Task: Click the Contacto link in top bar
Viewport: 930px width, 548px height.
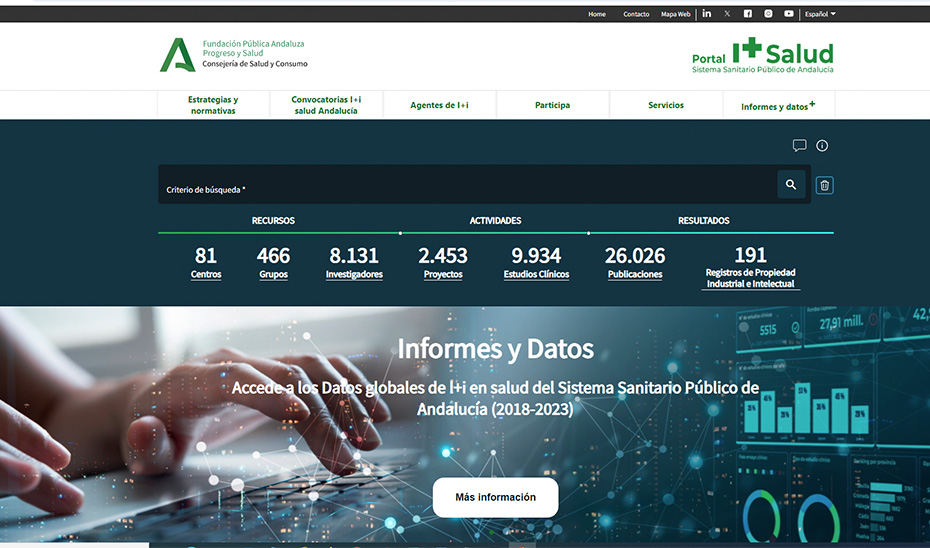Action: tap(636, 14)
